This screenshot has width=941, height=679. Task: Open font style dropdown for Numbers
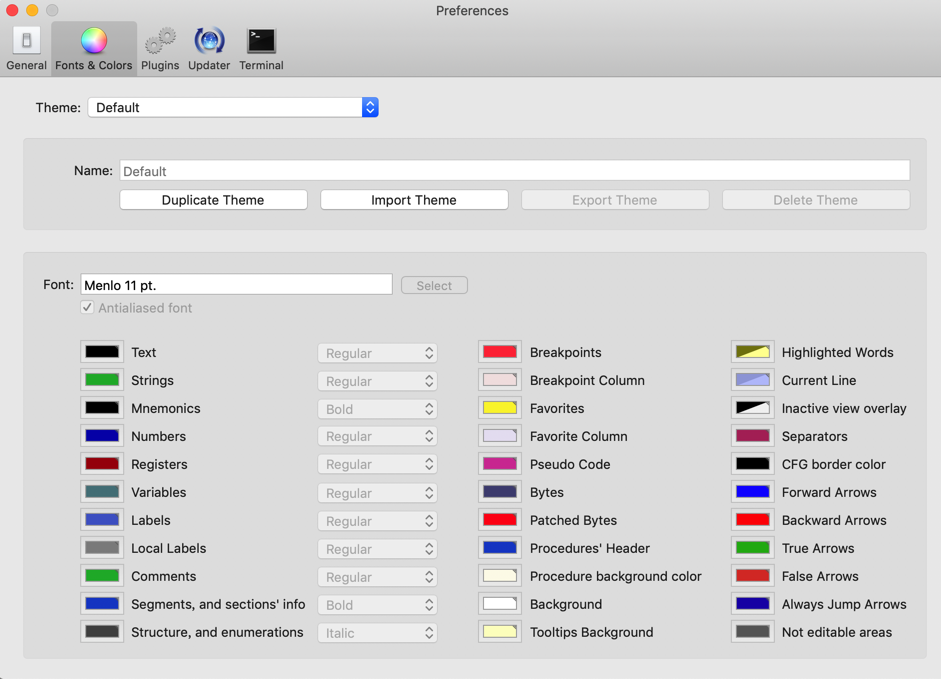tap(377, 436)
